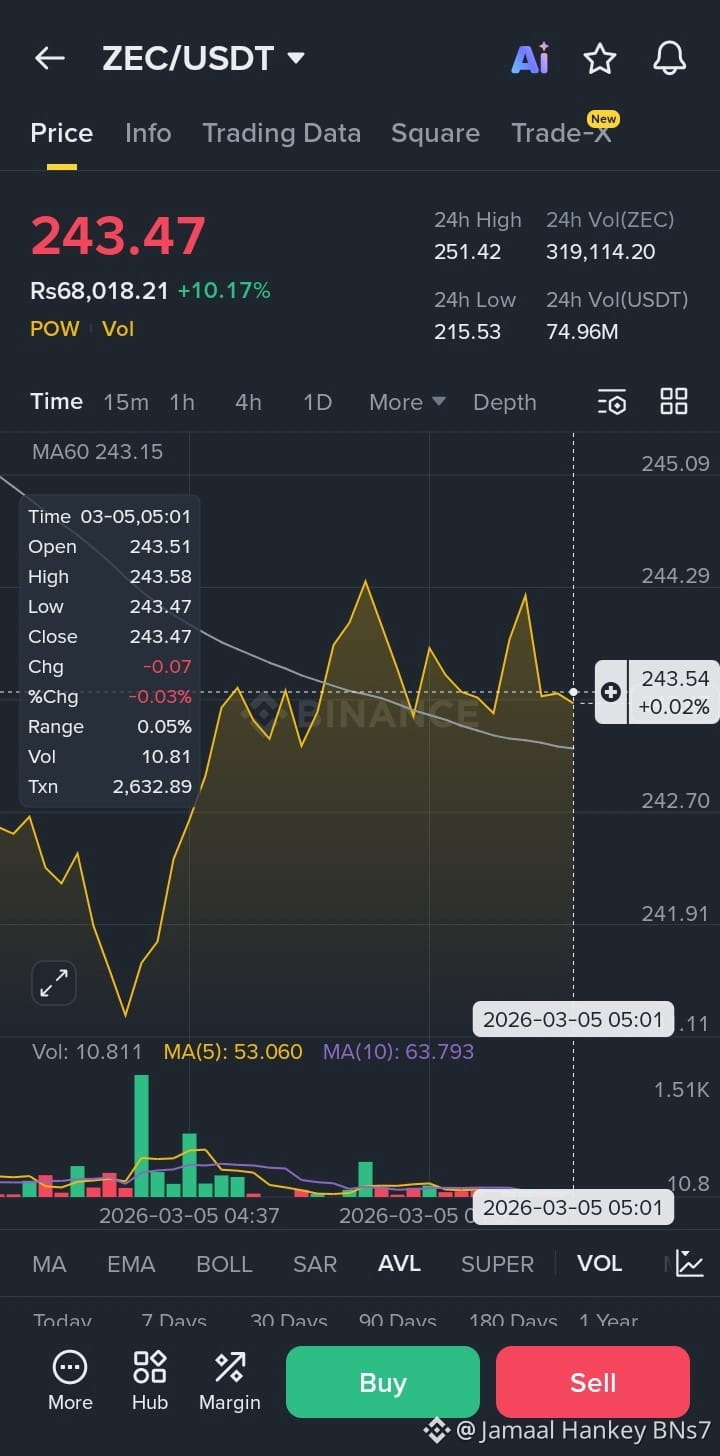Viewport: 720px width, 1456px height.
Task: Switch to the Trading Data tab
Action: 281,133
